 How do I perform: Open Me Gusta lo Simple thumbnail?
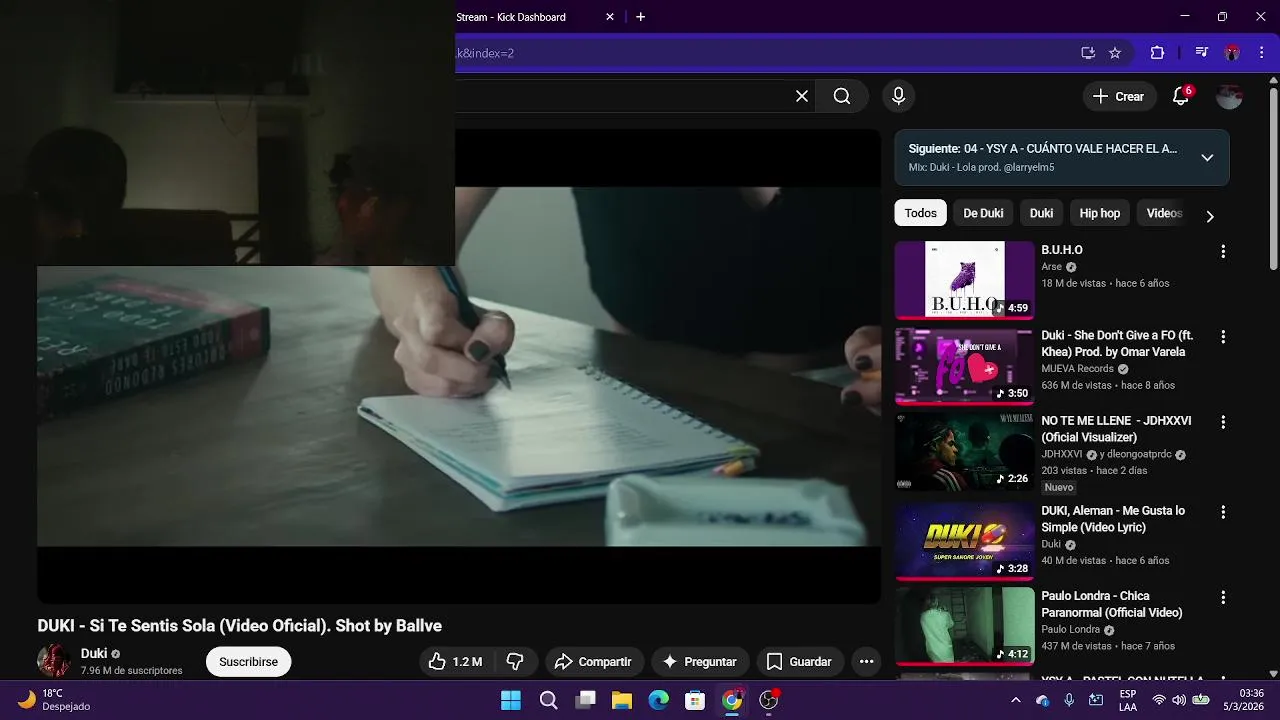(964, 541)
